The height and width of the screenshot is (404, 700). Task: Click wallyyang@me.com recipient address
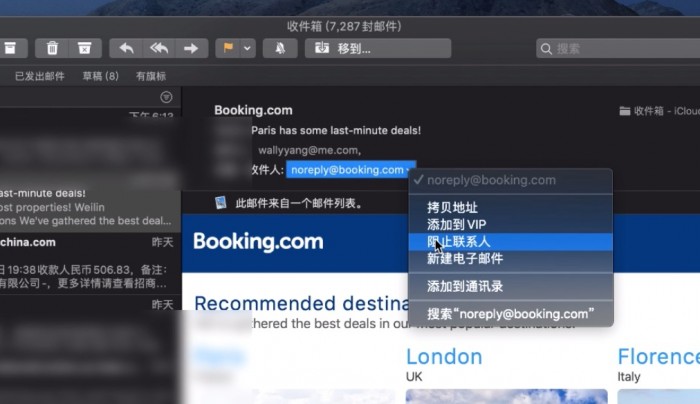pos(309,150)
